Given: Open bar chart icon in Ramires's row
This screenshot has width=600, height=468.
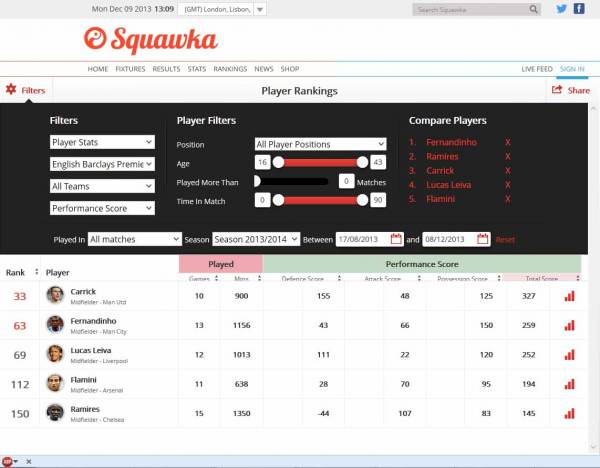Looking at the screenshot, I should 570,413.
